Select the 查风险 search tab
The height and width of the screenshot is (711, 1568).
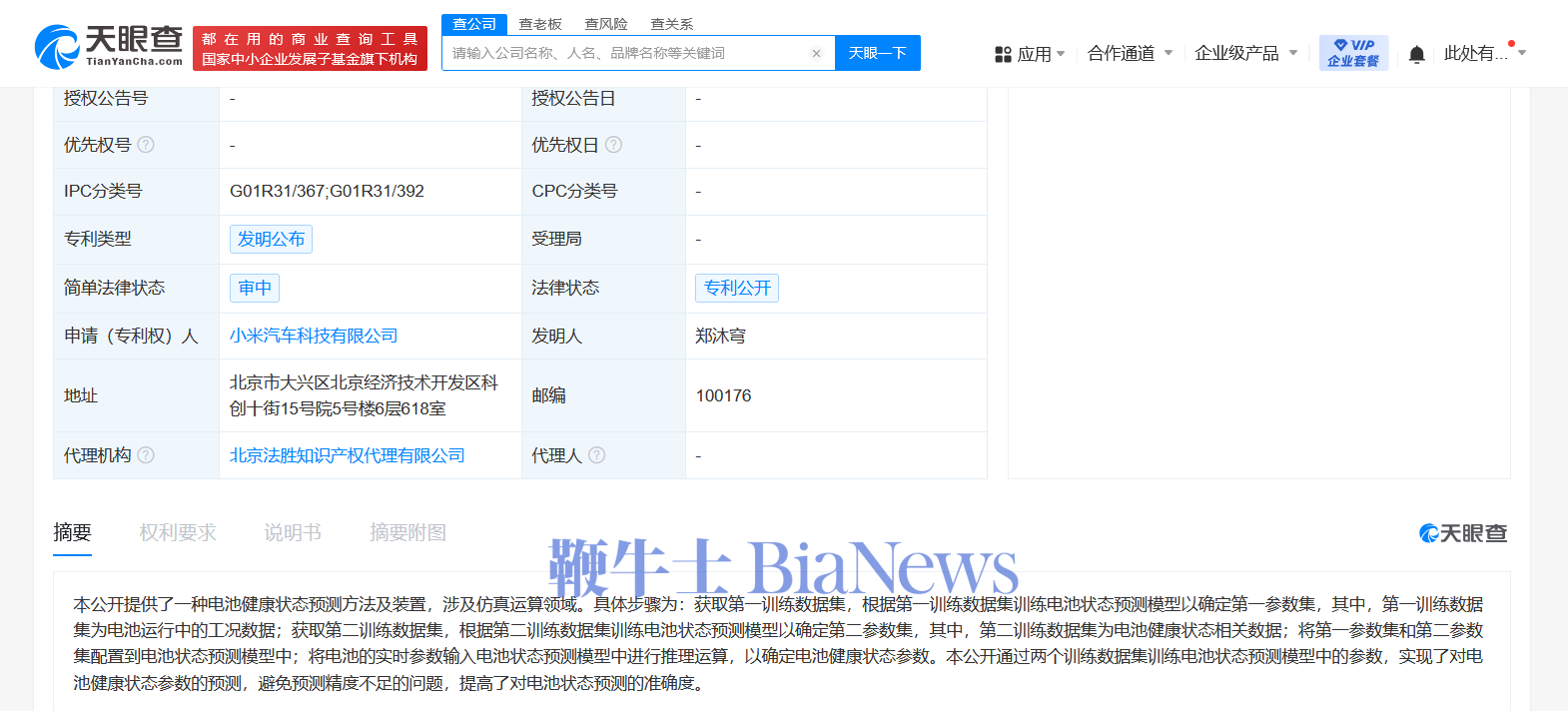pos(606,24)
